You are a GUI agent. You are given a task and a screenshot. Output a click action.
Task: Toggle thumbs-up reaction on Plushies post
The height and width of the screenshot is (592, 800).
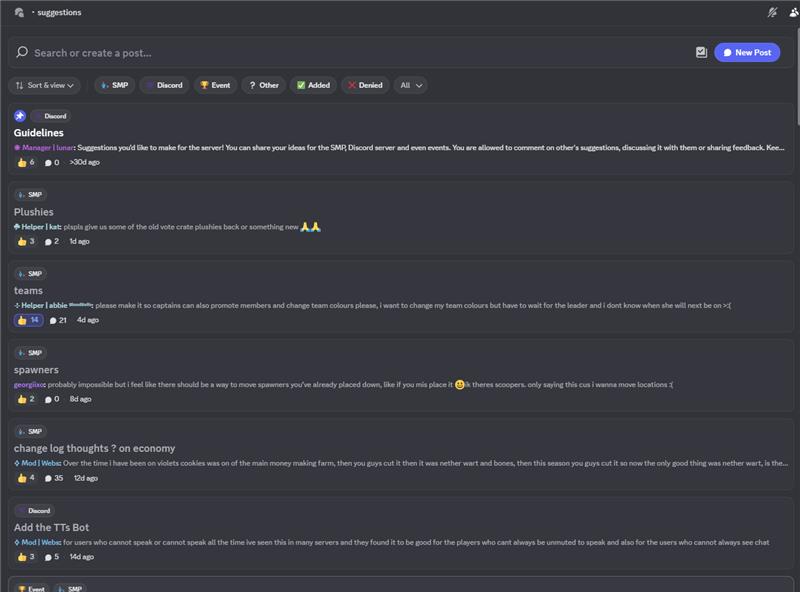tap(26, 241)
